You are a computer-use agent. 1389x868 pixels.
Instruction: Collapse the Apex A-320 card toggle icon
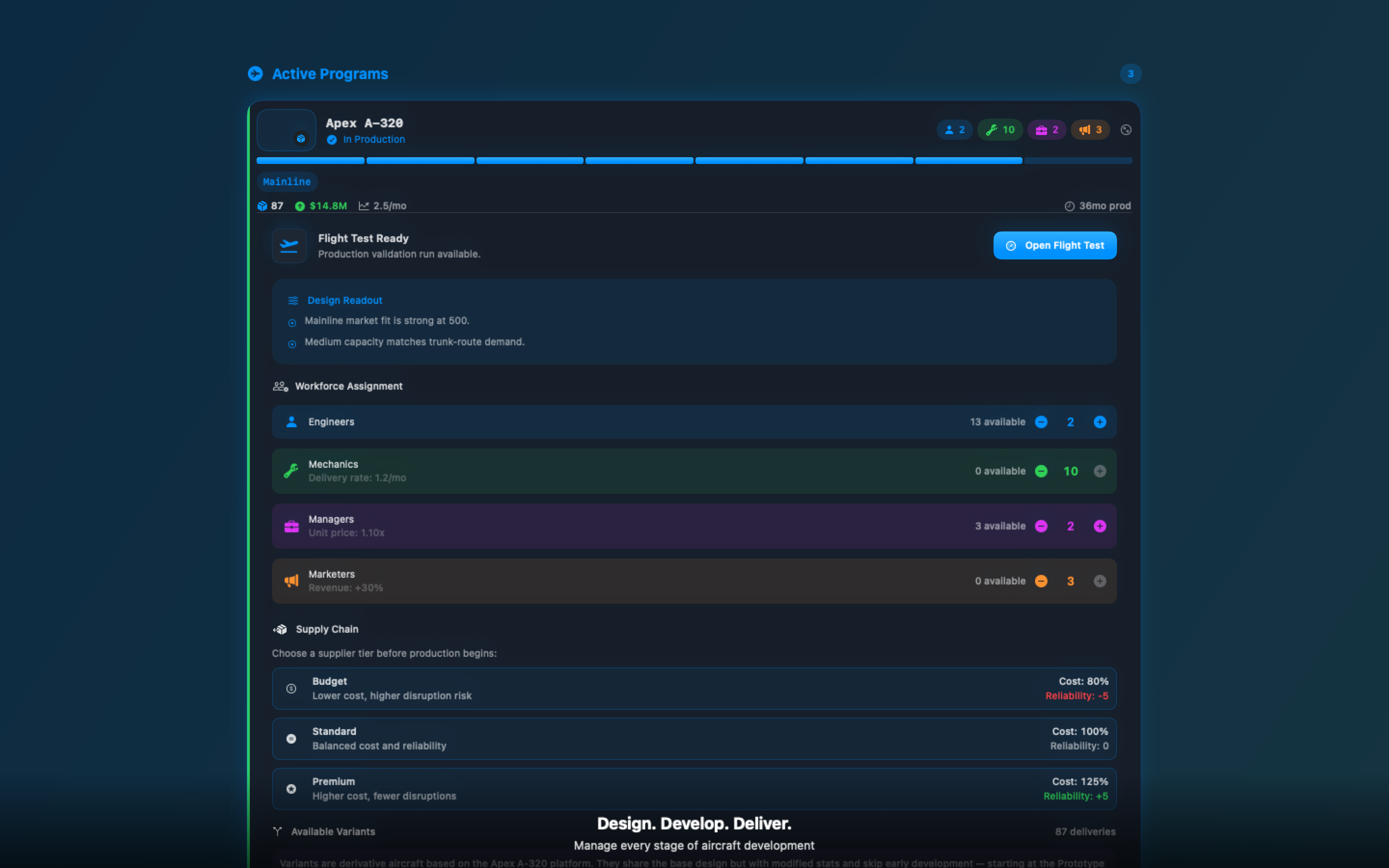1126,130
